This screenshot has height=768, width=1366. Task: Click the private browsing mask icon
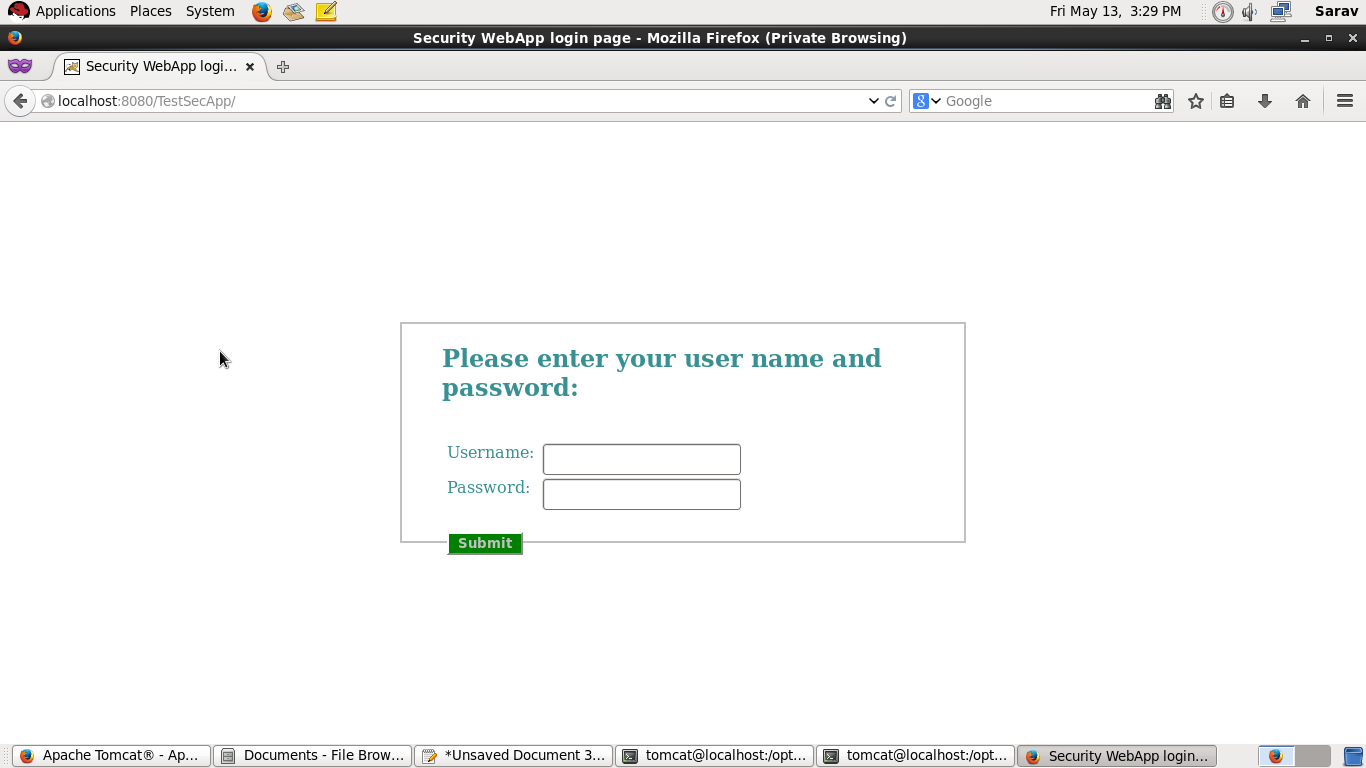pyautogui.click(x=20, y=66)
